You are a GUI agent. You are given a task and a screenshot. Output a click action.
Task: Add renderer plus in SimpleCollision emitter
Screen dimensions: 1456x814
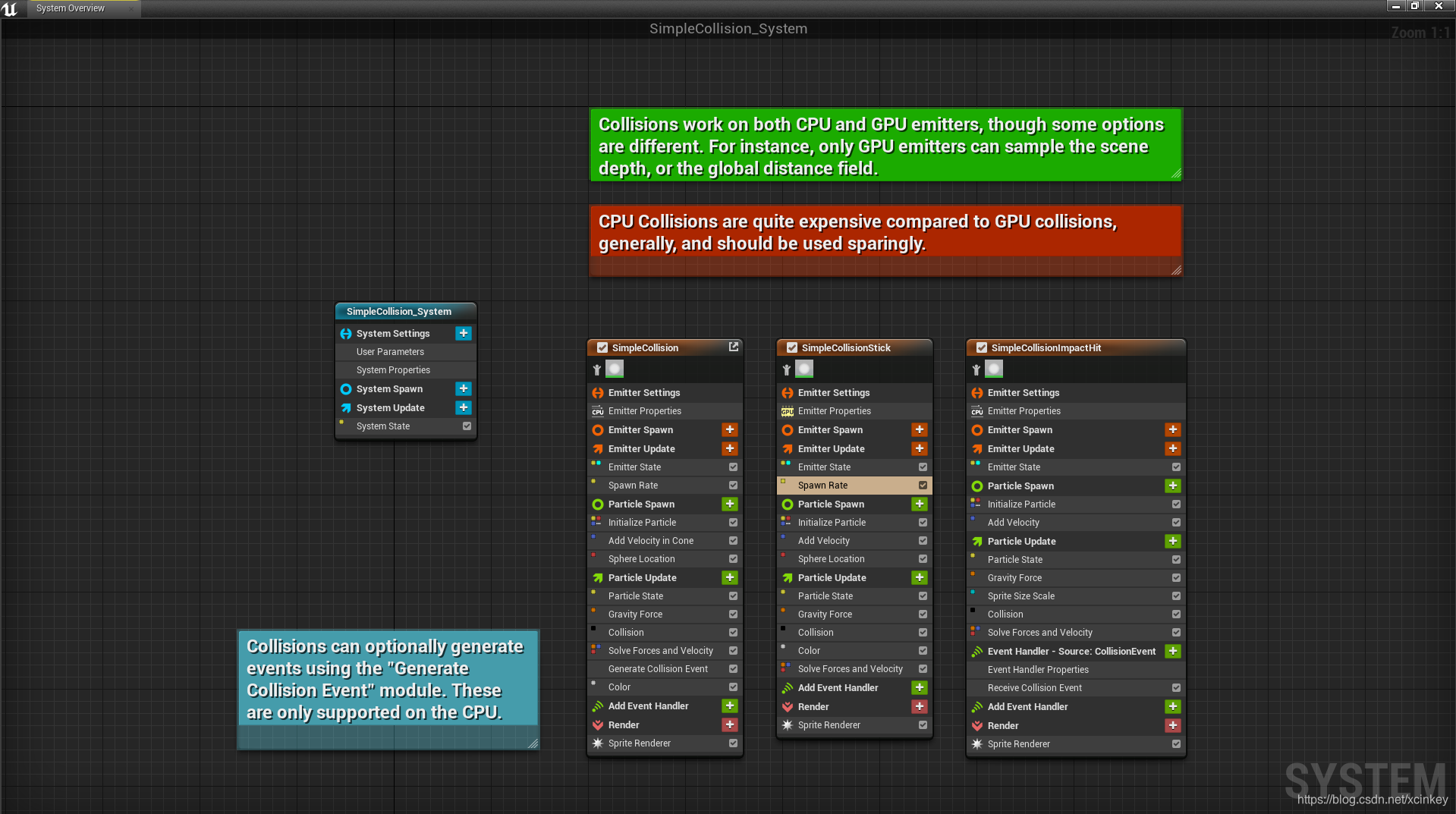(x=730, y=724)
